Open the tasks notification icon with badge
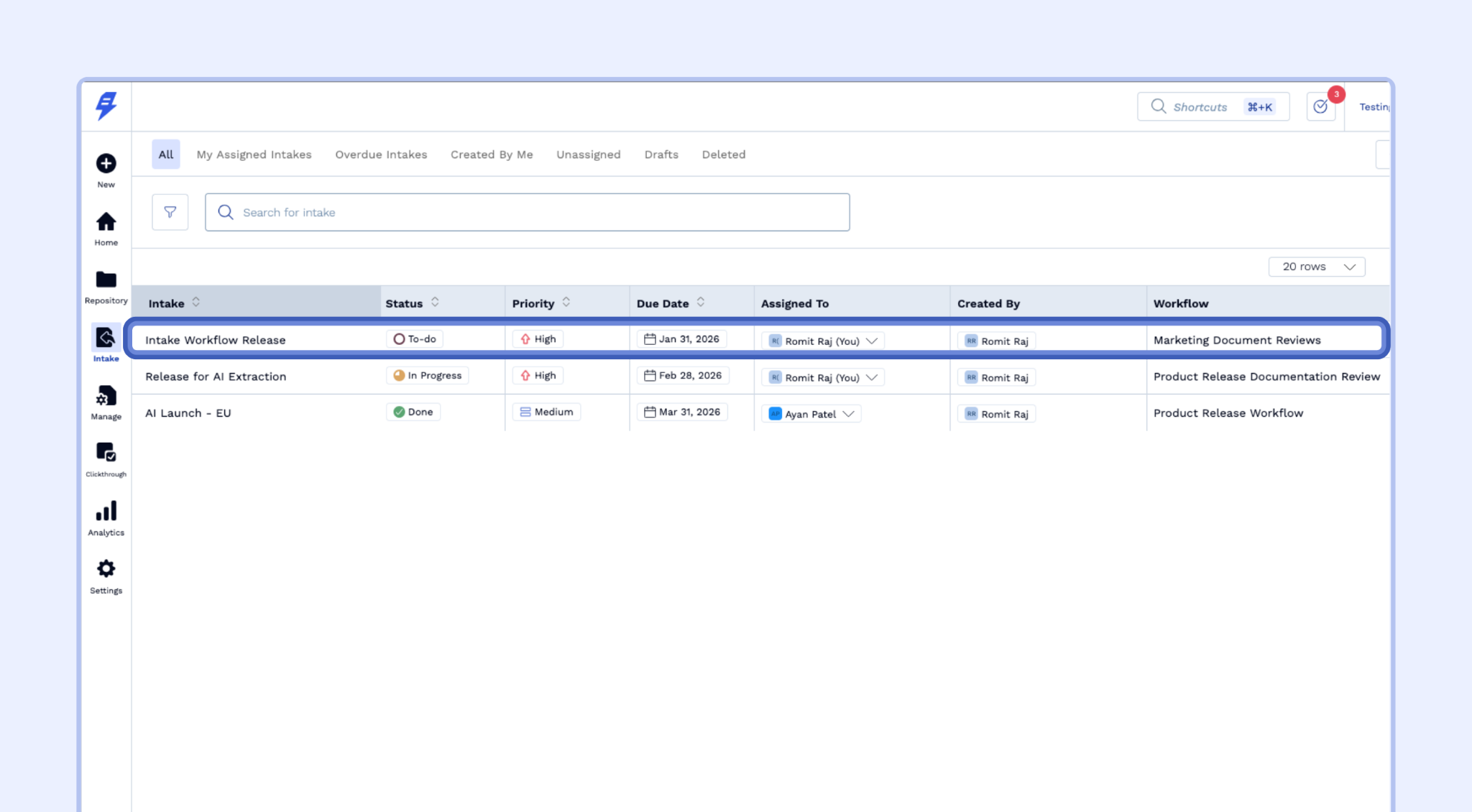The height and width of the screenshot is (812, 1472). 1320,107
